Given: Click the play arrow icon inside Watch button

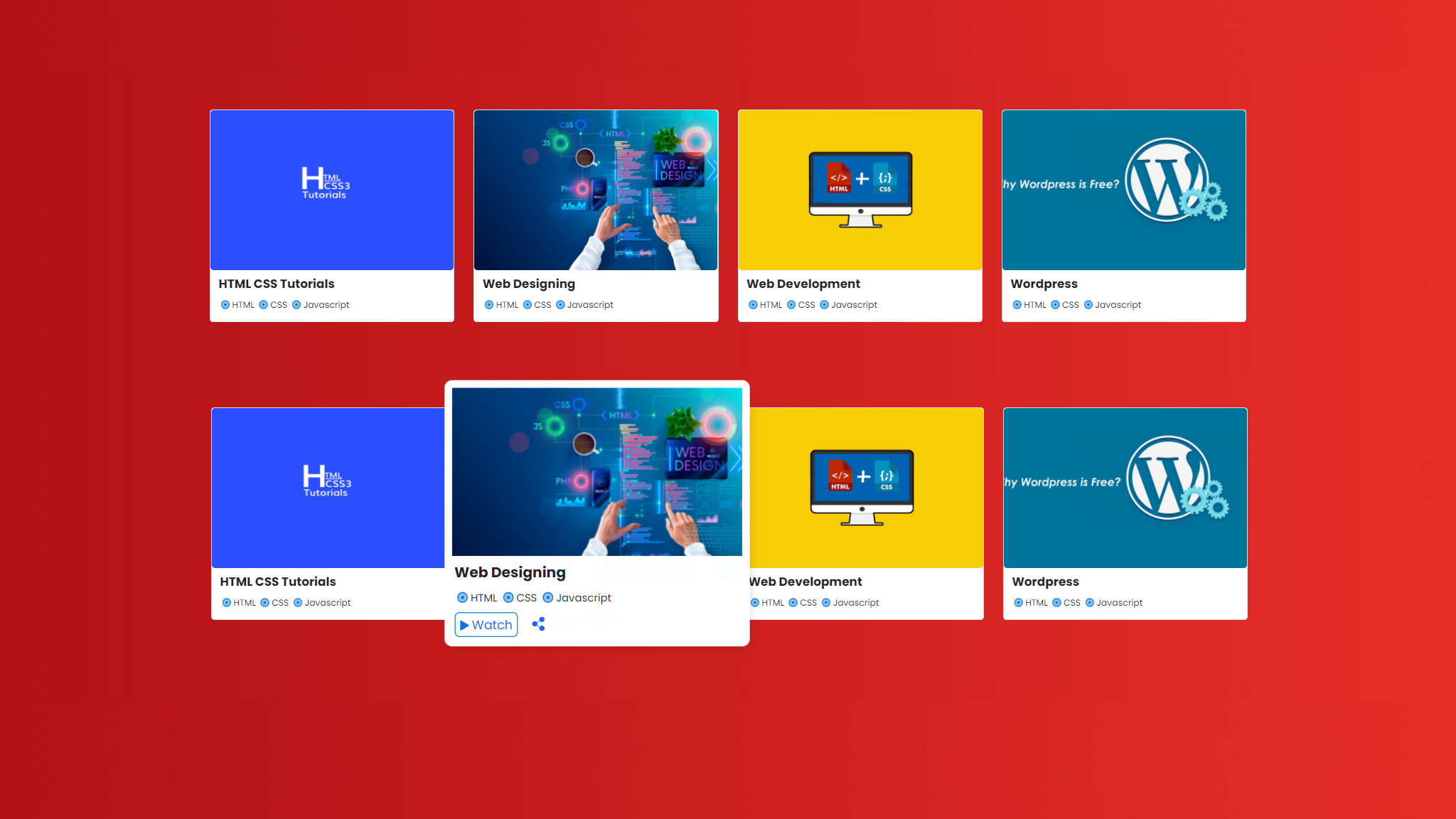Looking at the screenshot, I should 465,625.
